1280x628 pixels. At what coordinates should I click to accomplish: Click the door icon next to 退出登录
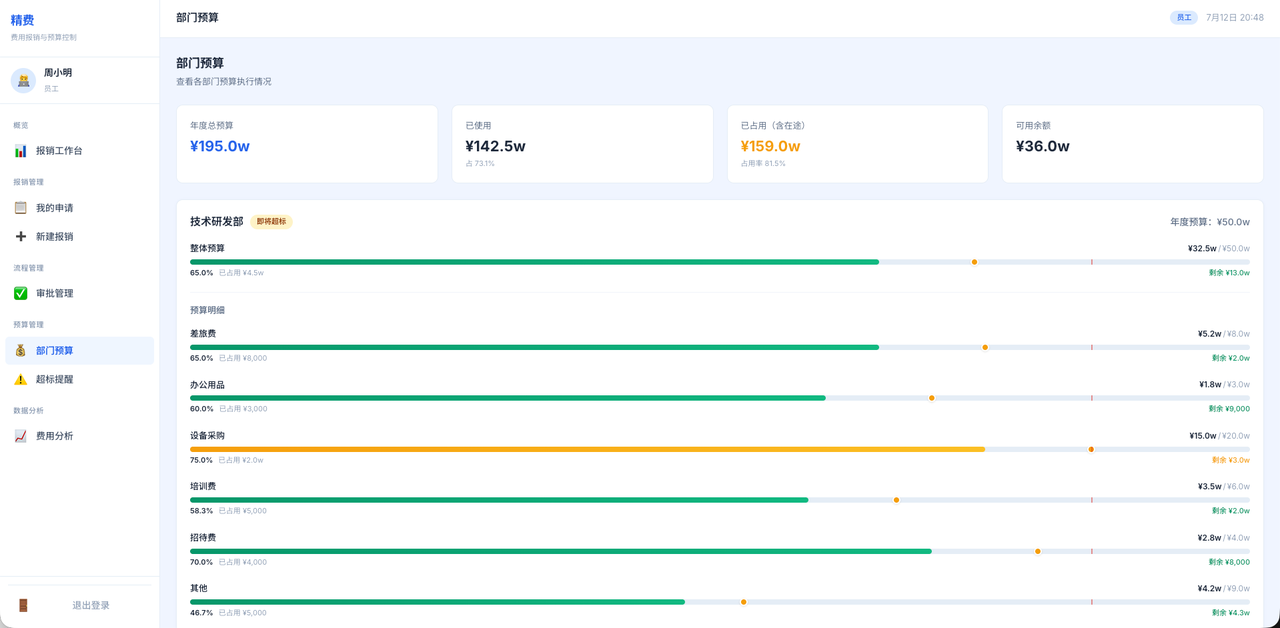pos(23,606)
